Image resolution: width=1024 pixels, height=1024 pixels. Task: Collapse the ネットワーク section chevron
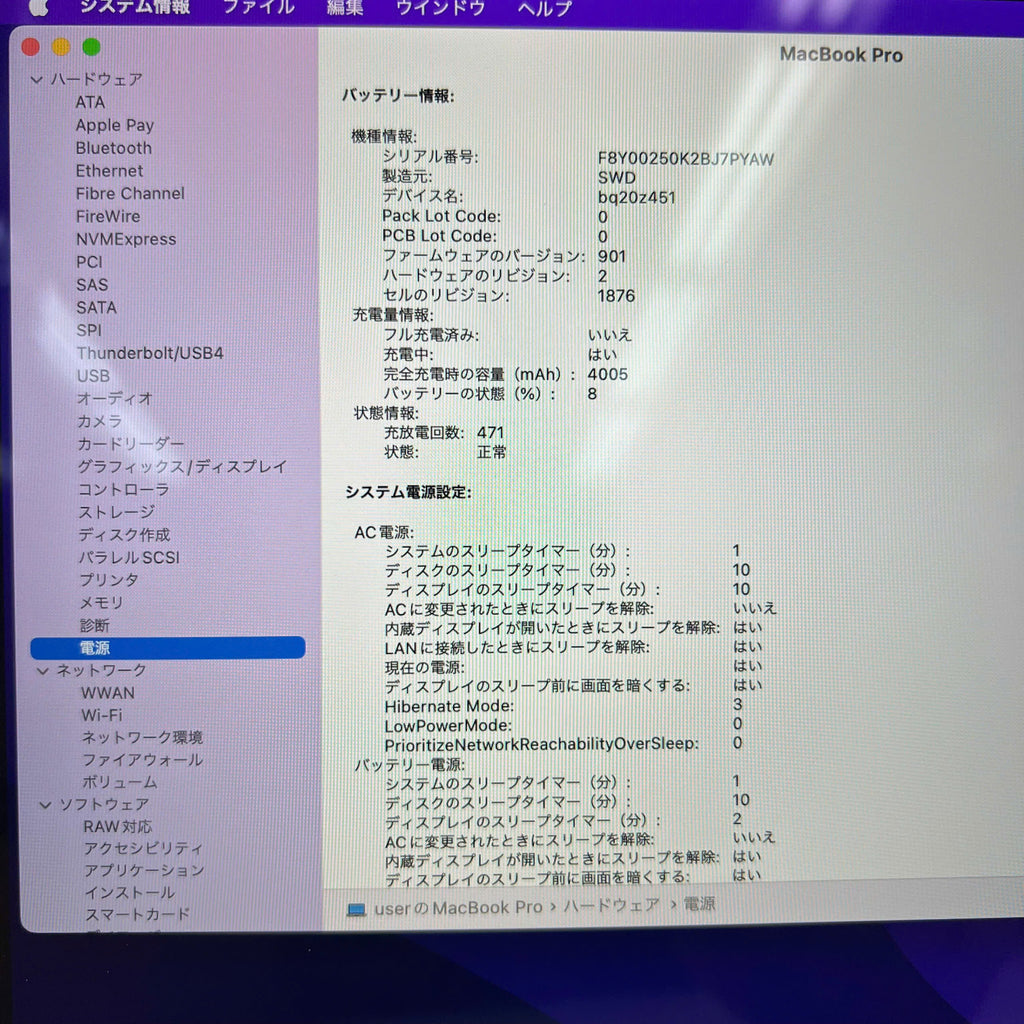pyautogui.click(x=42, y=671)
